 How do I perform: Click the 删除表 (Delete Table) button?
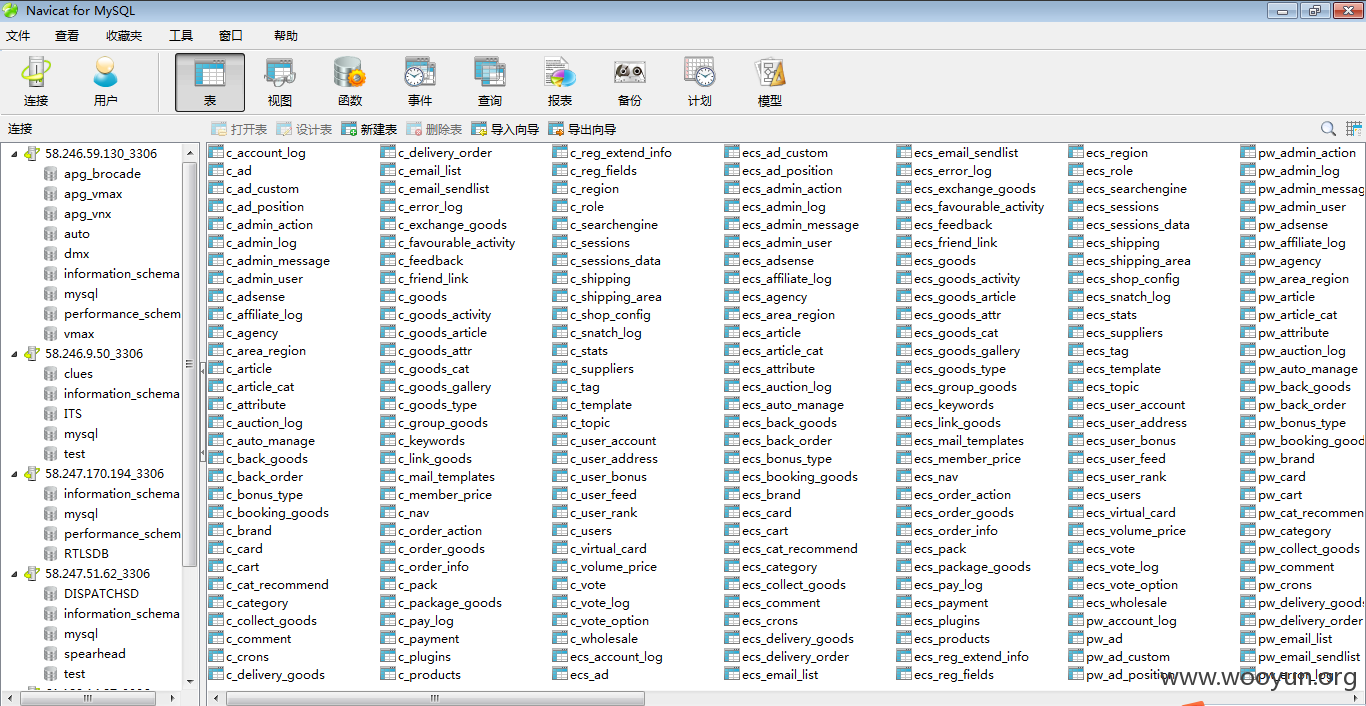click(x=434, y=129)
